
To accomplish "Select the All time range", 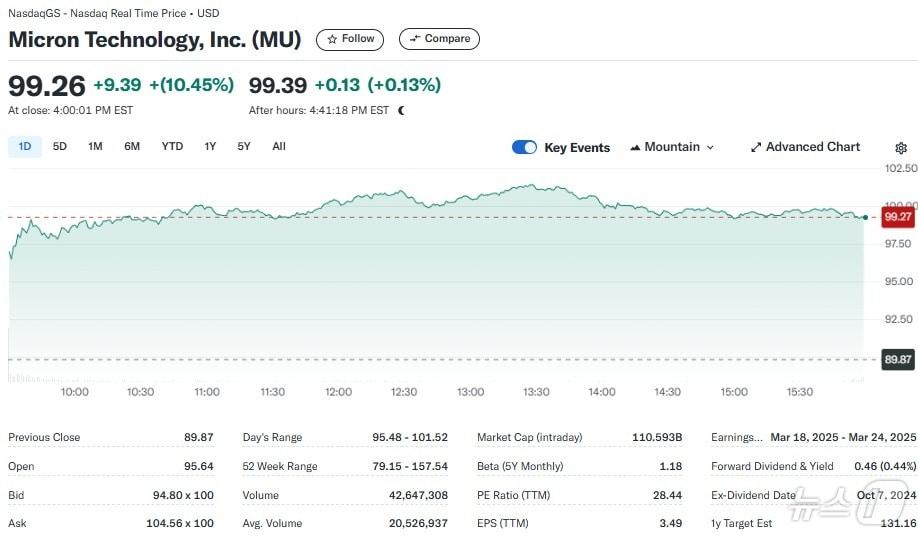I will 279,146.
